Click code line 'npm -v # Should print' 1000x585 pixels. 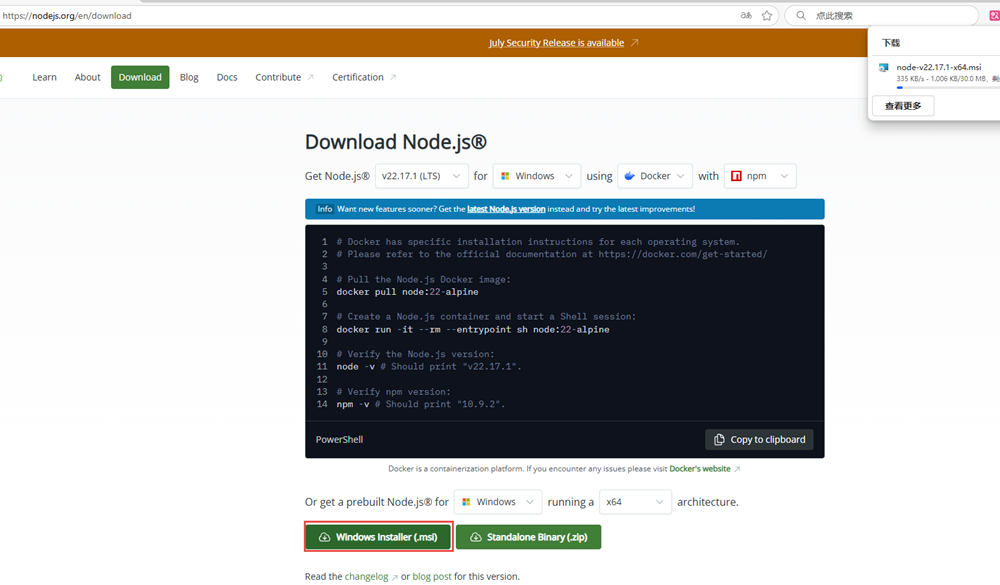click(420, 404)
